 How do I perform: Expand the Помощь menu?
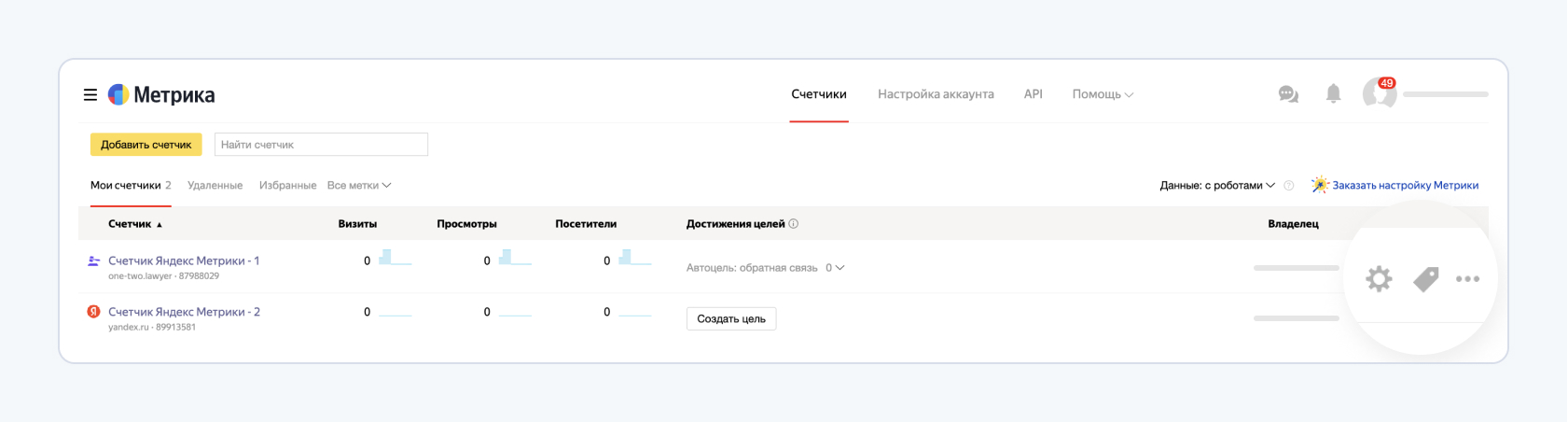[1103, 94]
